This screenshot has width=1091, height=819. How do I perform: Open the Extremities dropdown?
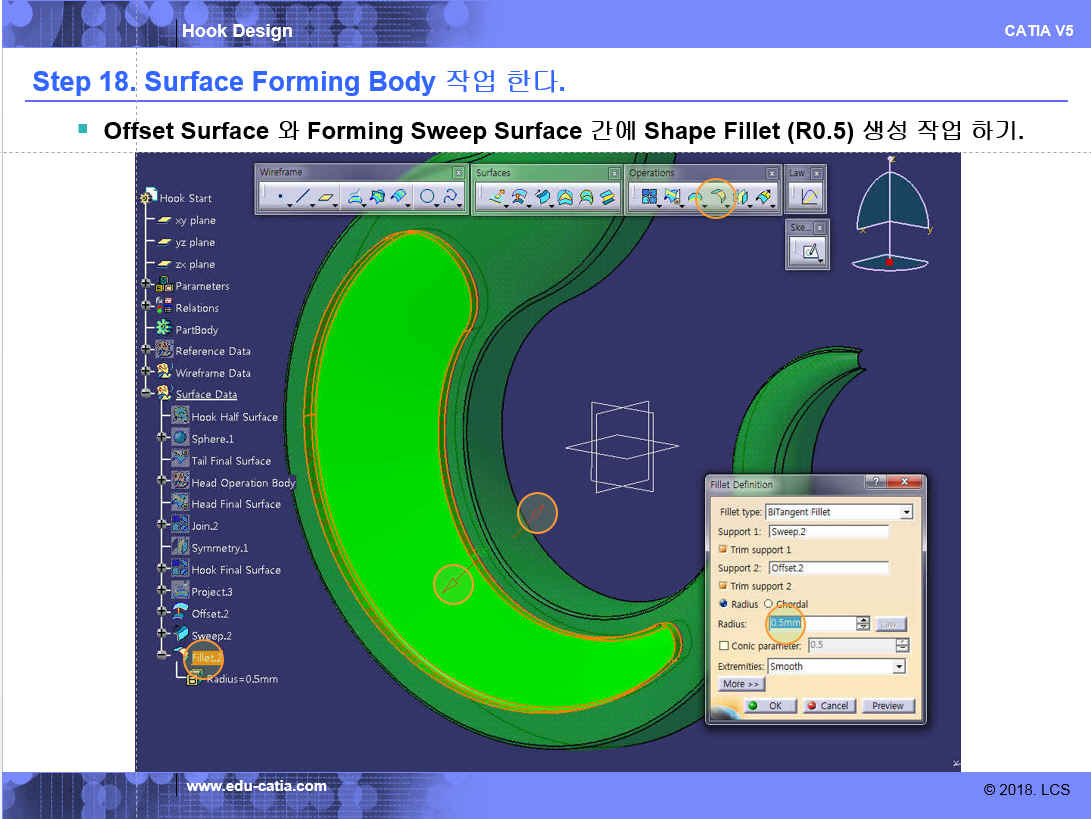[x=898, y=667]
